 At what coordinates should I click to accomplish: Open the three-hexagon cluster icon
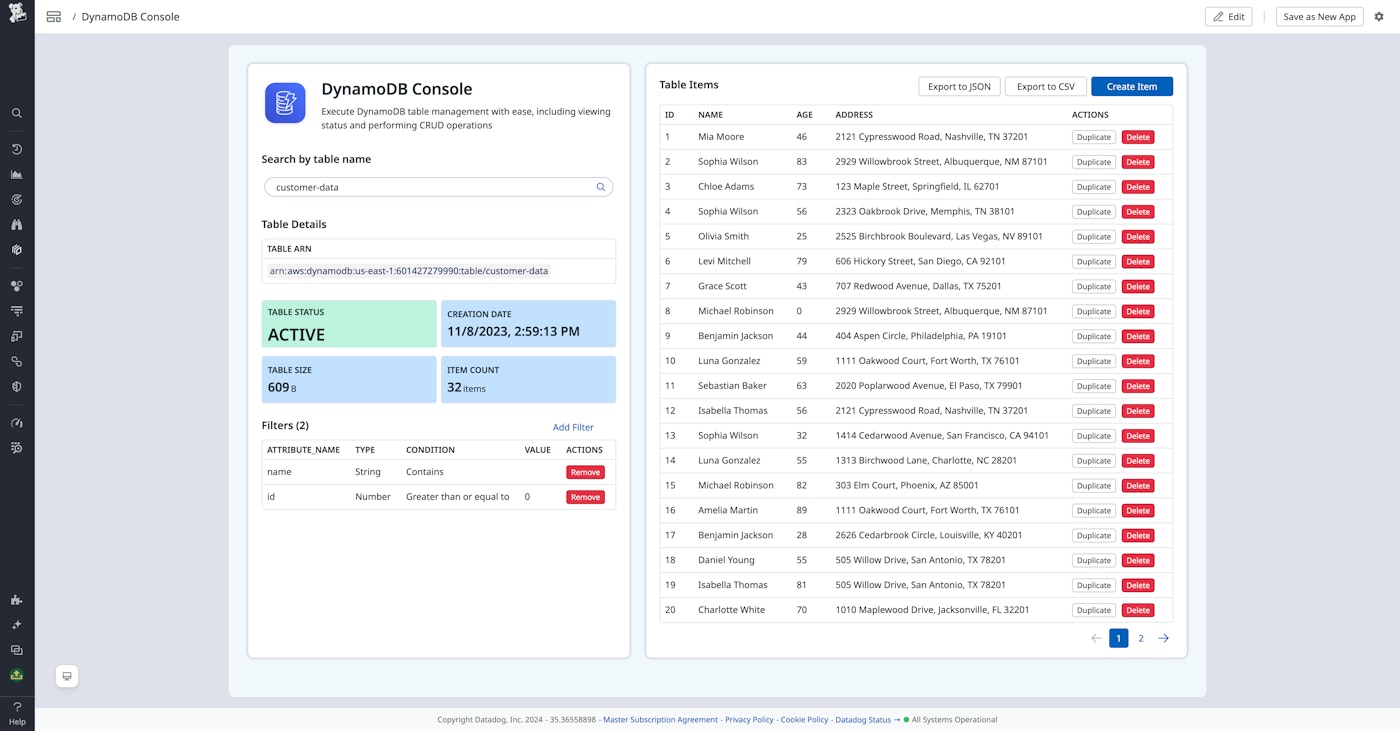pos(17,286)
